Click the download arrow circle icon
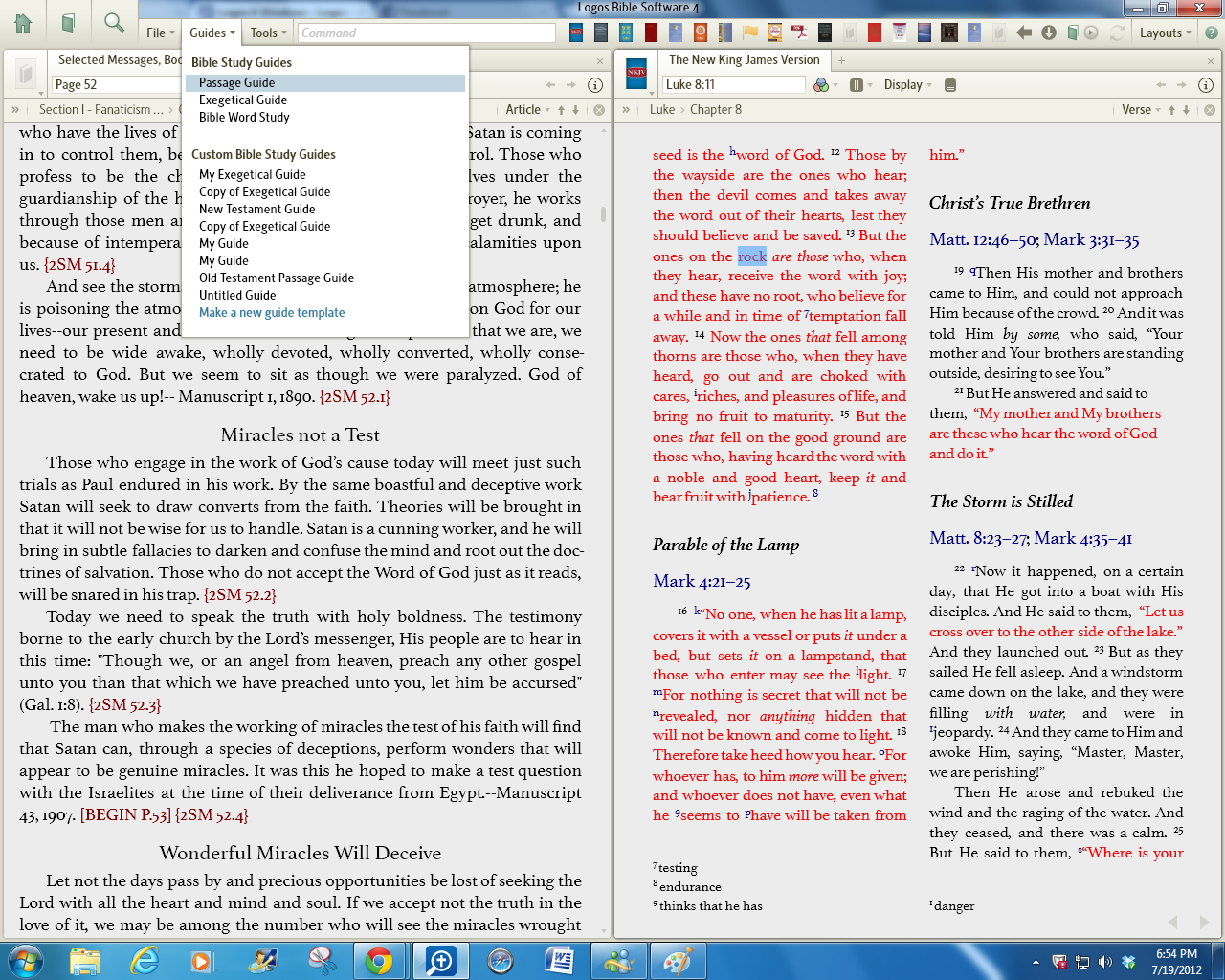The image size is (1225, 980). [x=1049, y=33]
